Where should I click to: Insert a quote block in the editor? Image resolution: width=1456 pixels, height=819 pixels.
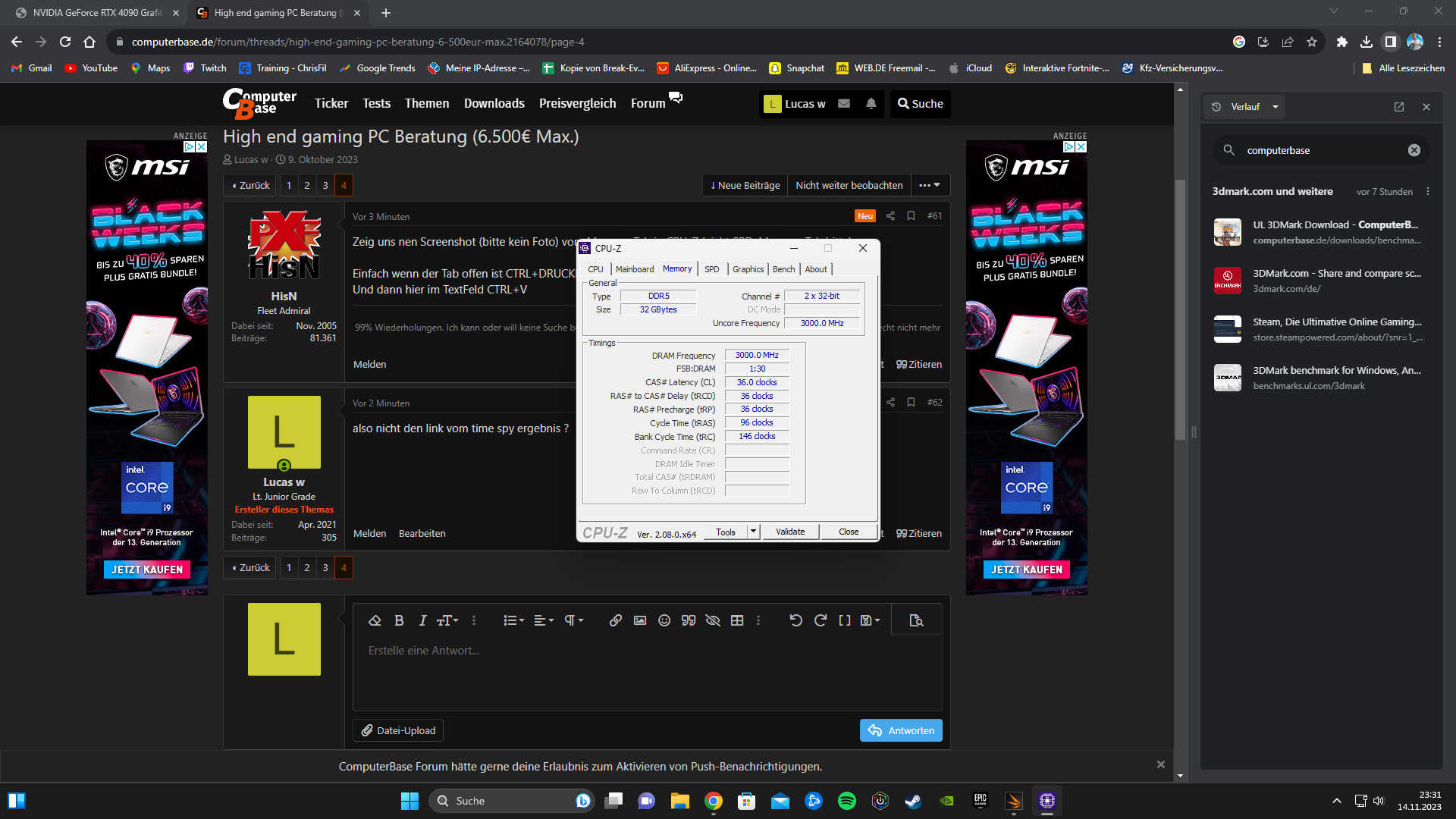(688, 620)
